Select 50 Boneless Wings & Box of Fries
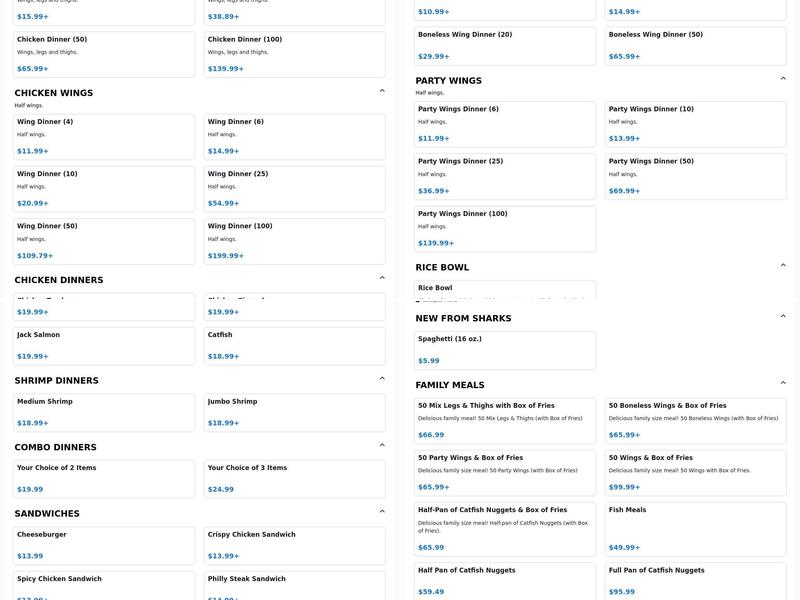The width and height of the screenshot is (800, 600). click(695, 420)
